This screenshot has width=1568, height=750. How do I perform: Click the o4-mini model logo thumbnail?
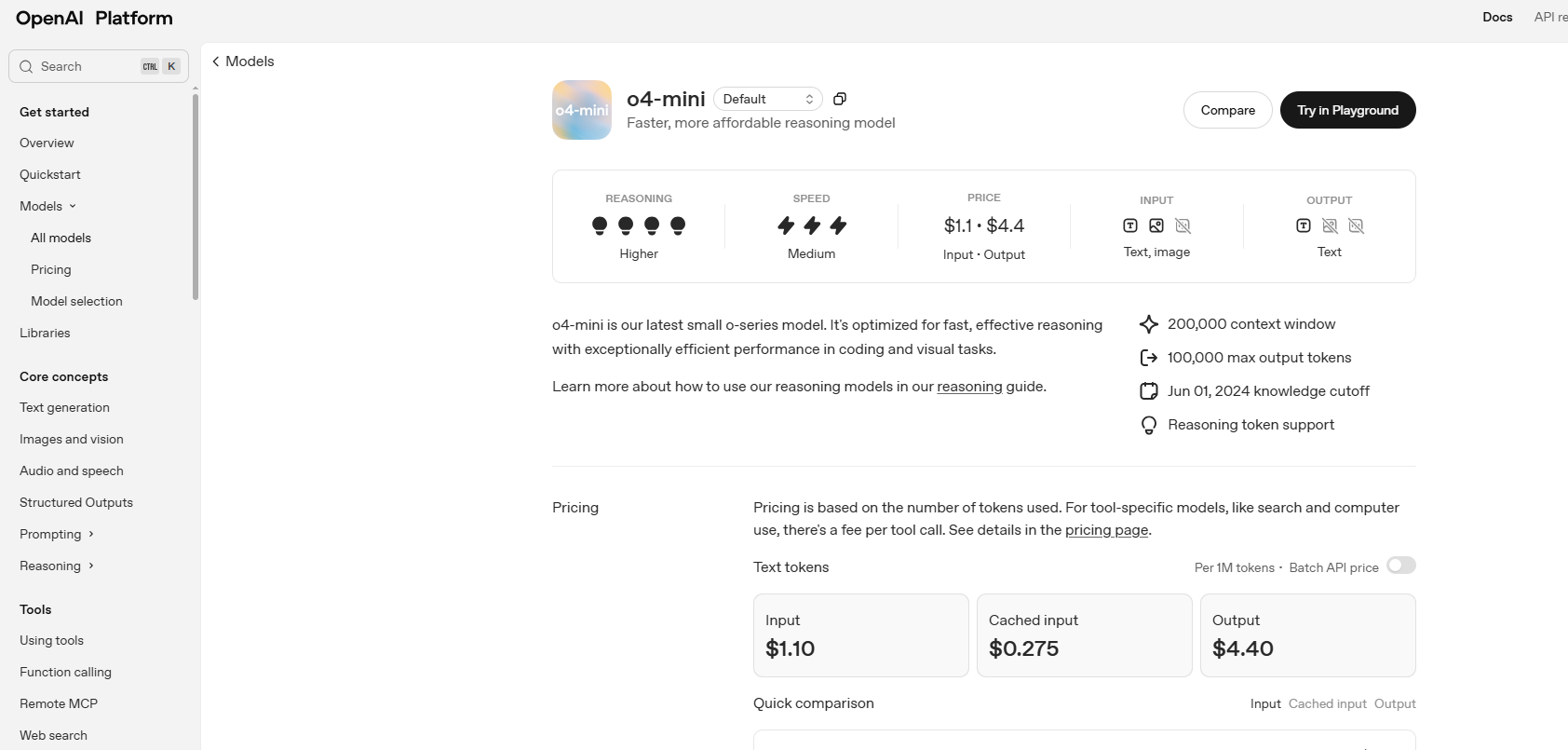tap(582, 110)
